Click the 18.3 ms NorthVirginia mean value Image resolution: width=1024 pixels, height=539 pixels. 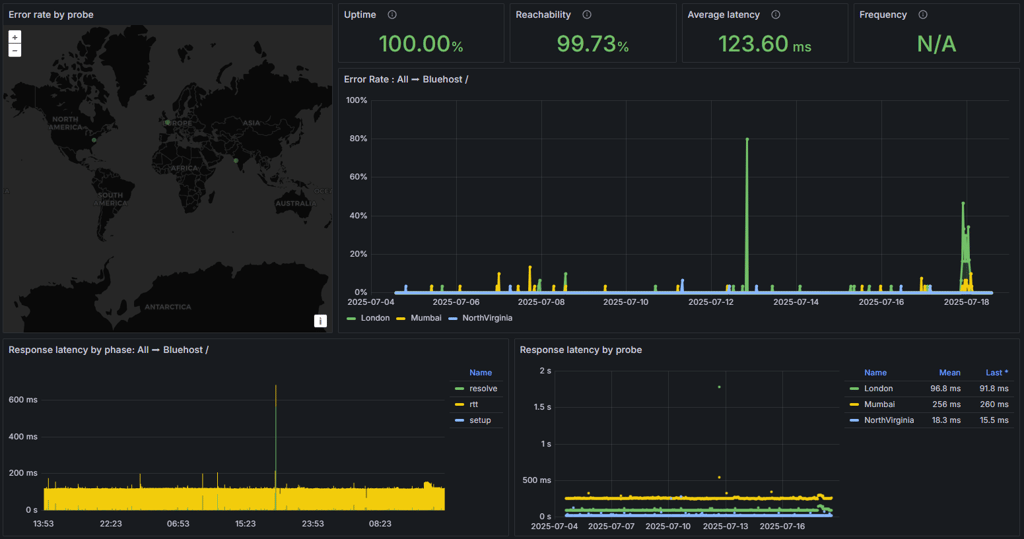click(x=945, y=420)
